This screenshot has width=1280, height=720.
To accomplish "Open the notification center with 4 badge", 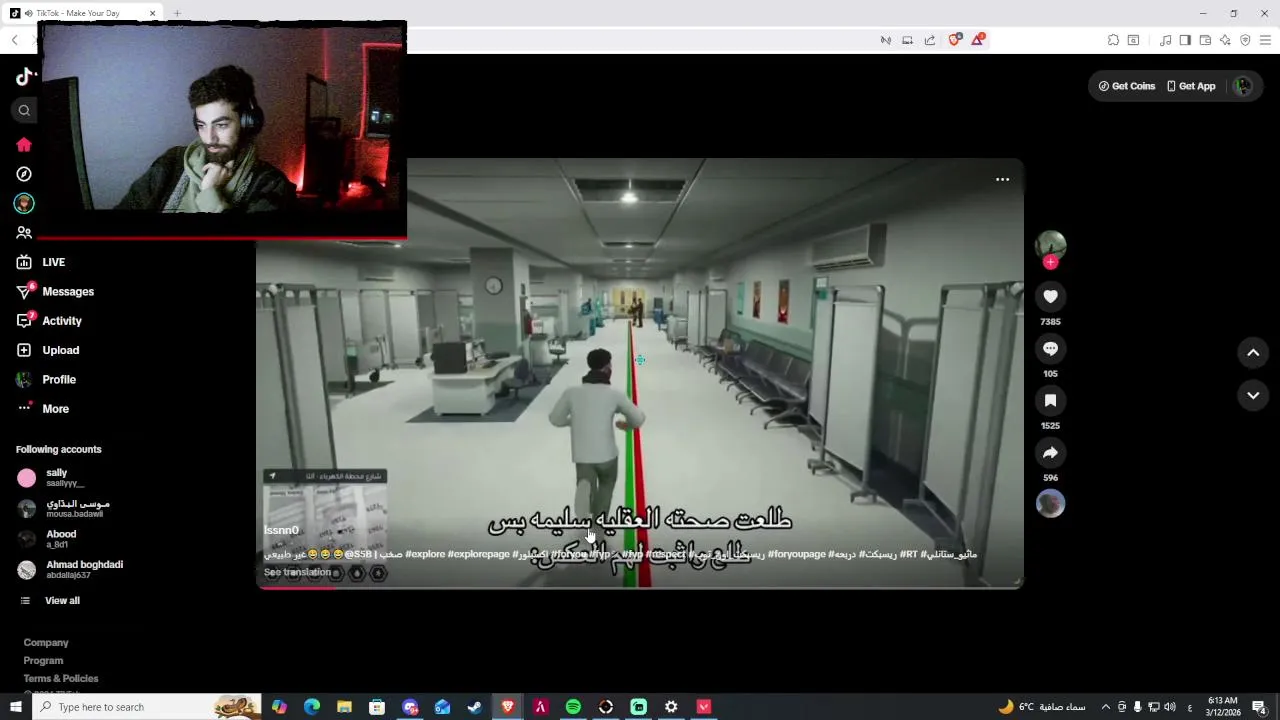I will tap(1260, 707).
